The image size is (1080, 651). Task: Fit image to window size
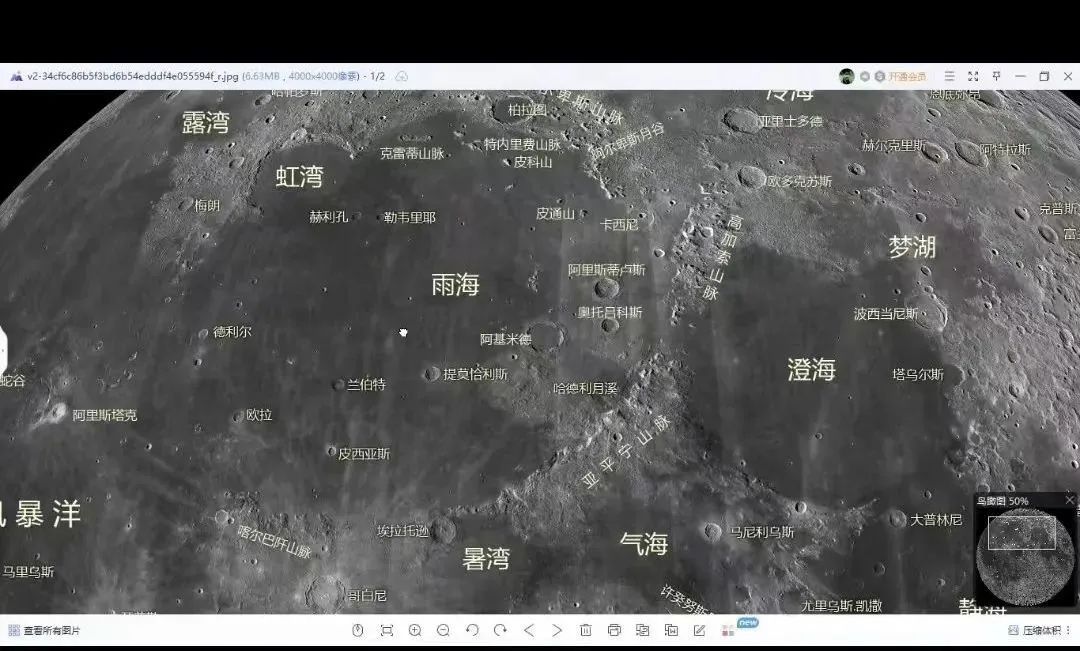pyautogui.click(x=386, y=630)
